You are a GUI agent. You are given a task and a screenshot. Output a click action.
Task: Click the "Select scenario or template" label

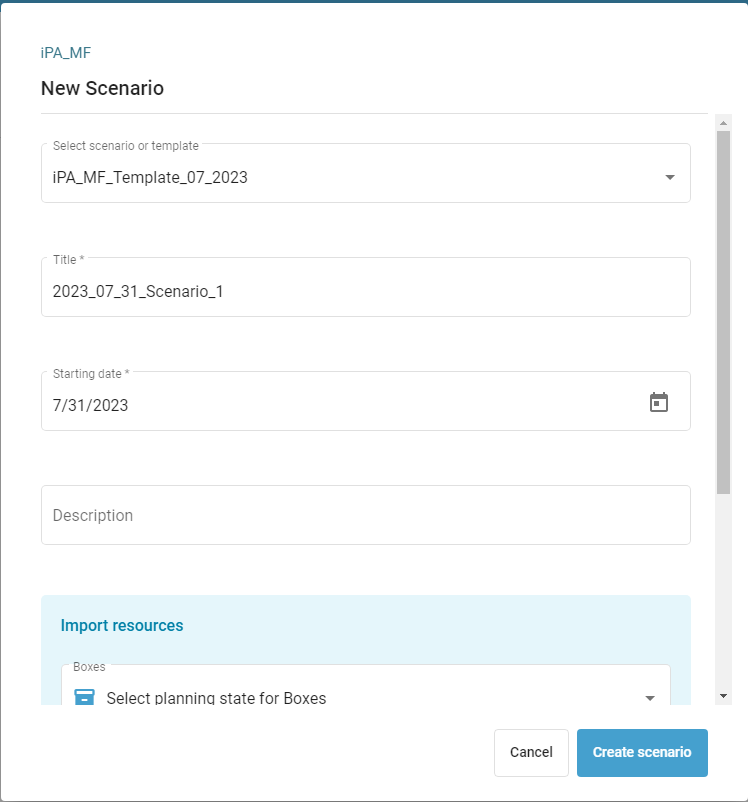(126, 146)
